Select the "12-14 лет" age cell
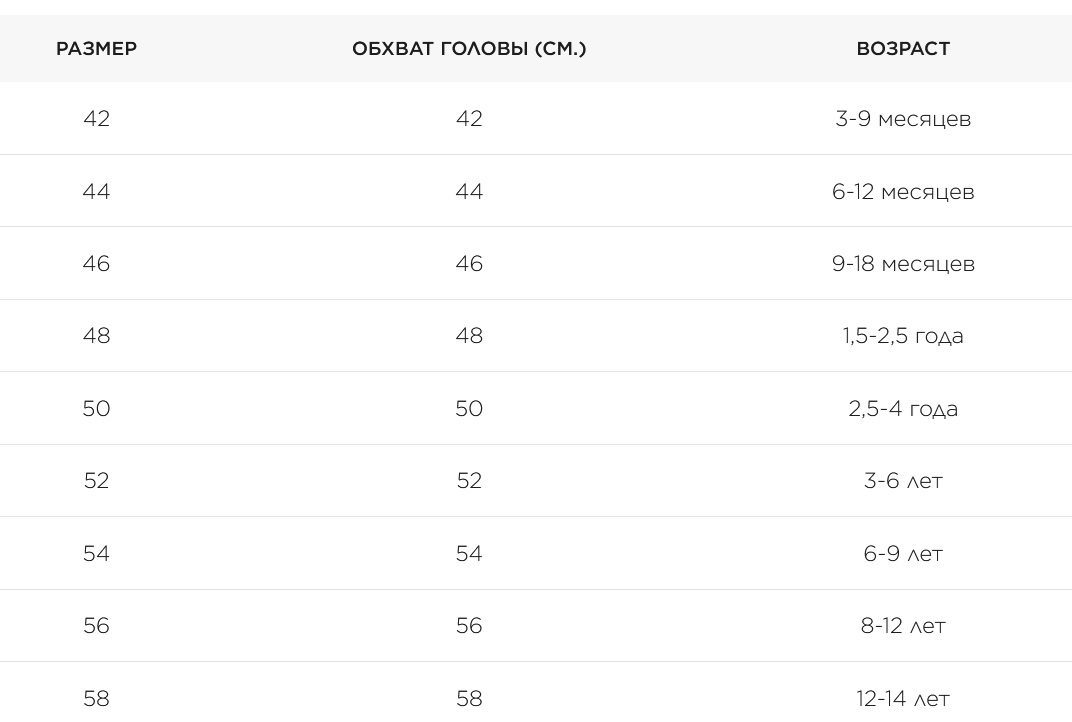Screen dimensions: 1072x722 (x=903, y=698)
